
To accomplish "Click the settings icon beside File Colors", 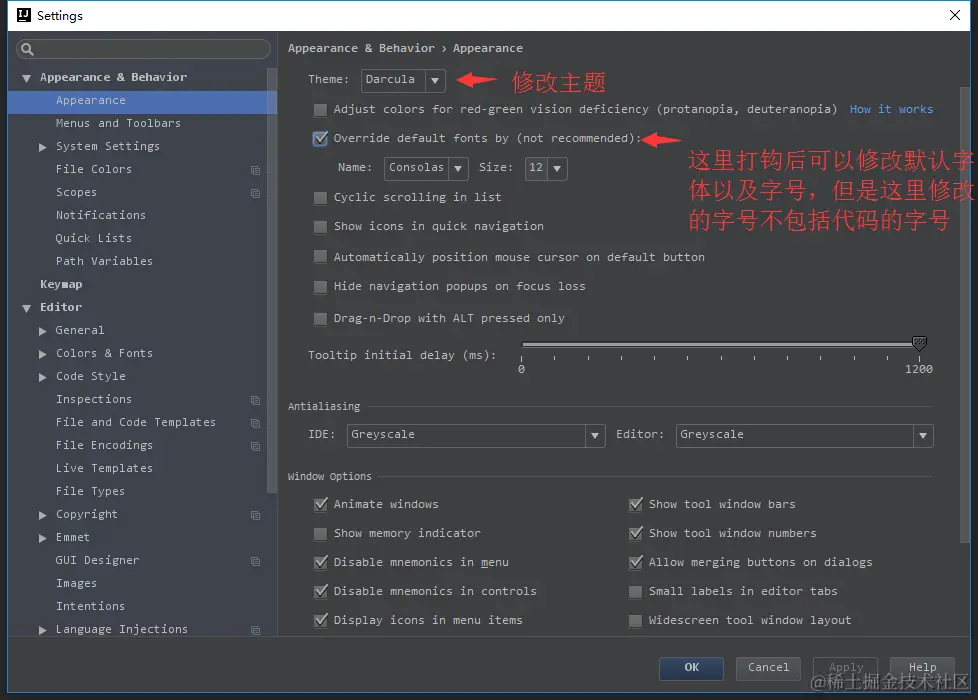I will (x=256, y=169).
